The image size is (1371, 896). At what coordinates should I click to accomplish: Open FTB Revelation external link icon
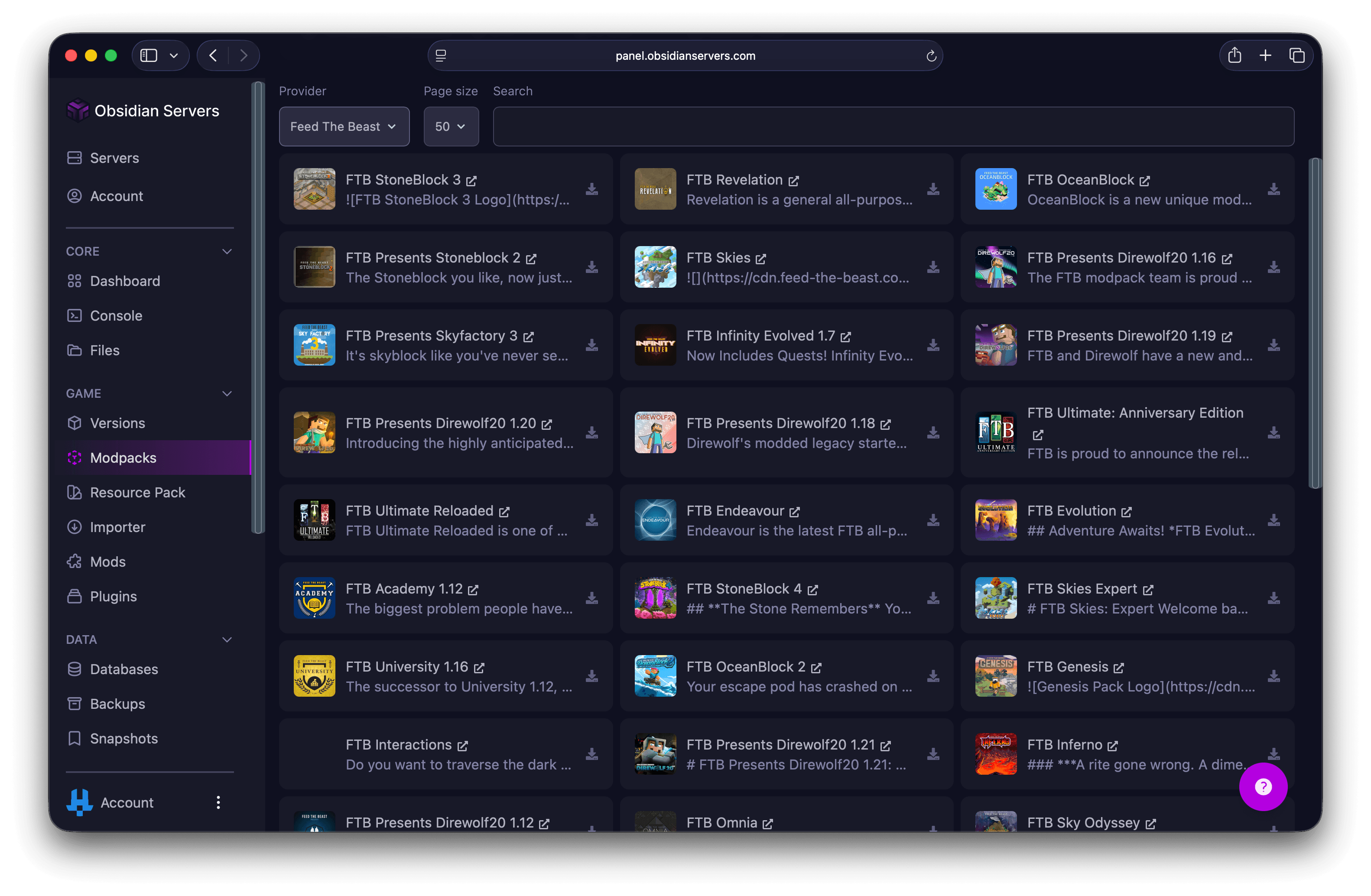[793, 181]
